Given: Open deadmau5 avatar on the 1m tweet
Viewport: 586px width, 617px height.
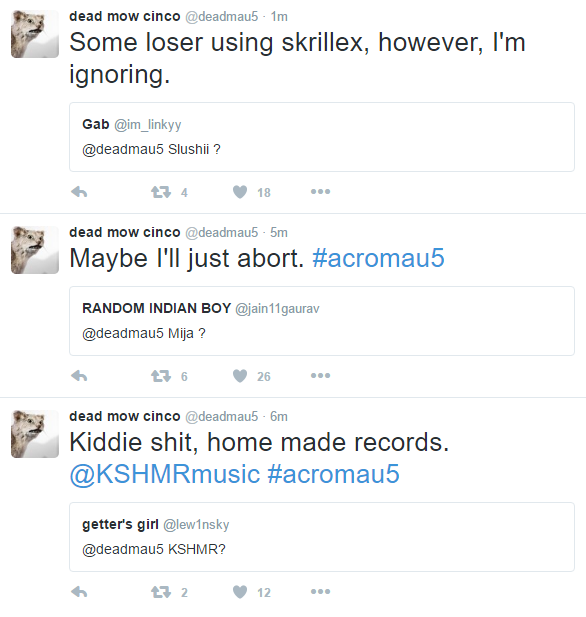Looking at the screenshot, I should (35, 34).
